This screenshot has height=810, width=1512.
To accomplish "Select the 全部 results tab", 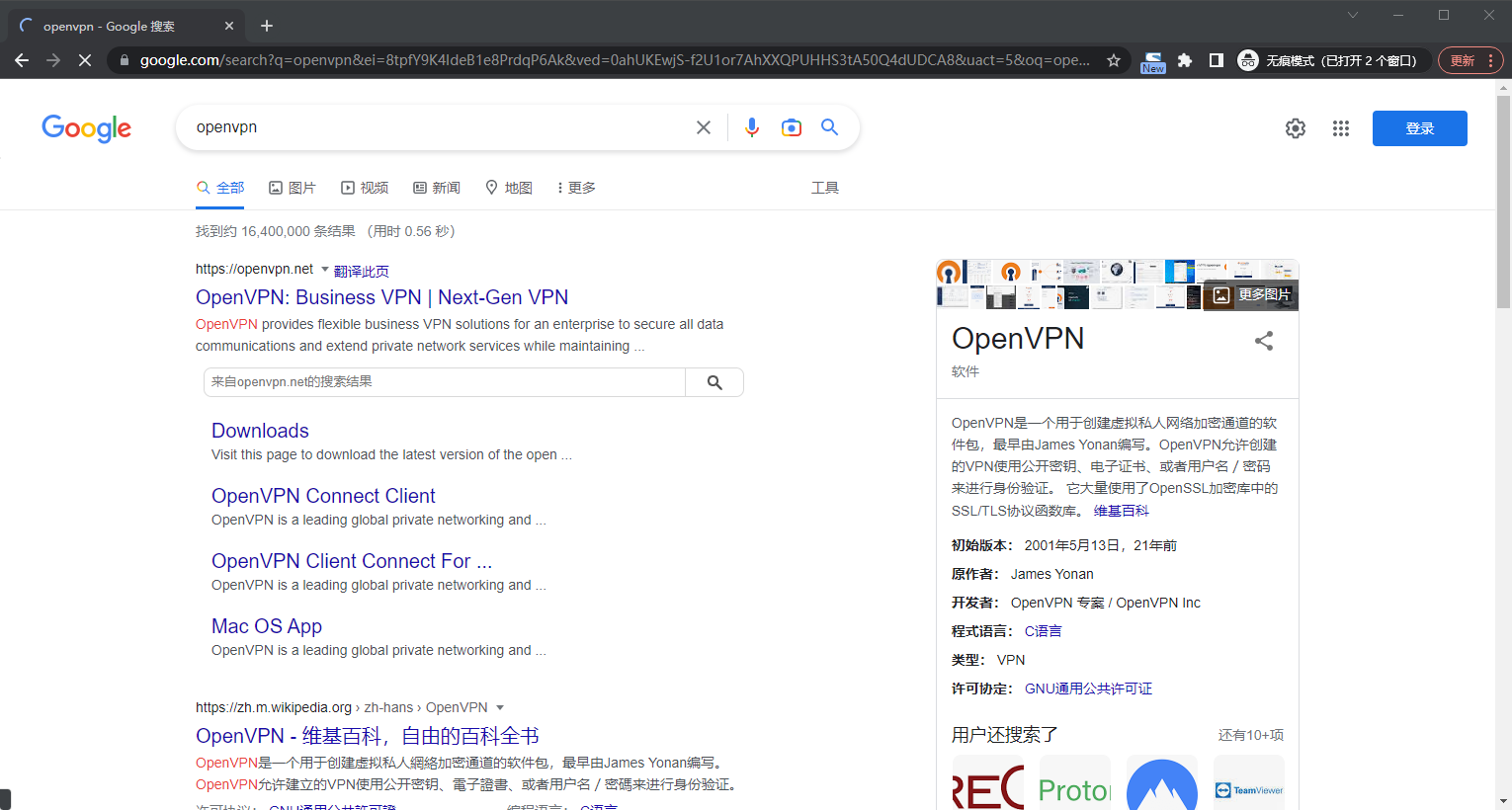I will [x=220, y=188].
